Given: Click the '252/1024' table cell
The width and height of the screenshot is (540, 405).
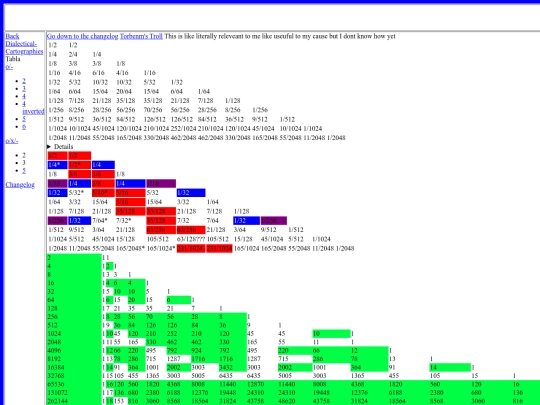Looking at the screenshot, I should click(x=183, y=129).
